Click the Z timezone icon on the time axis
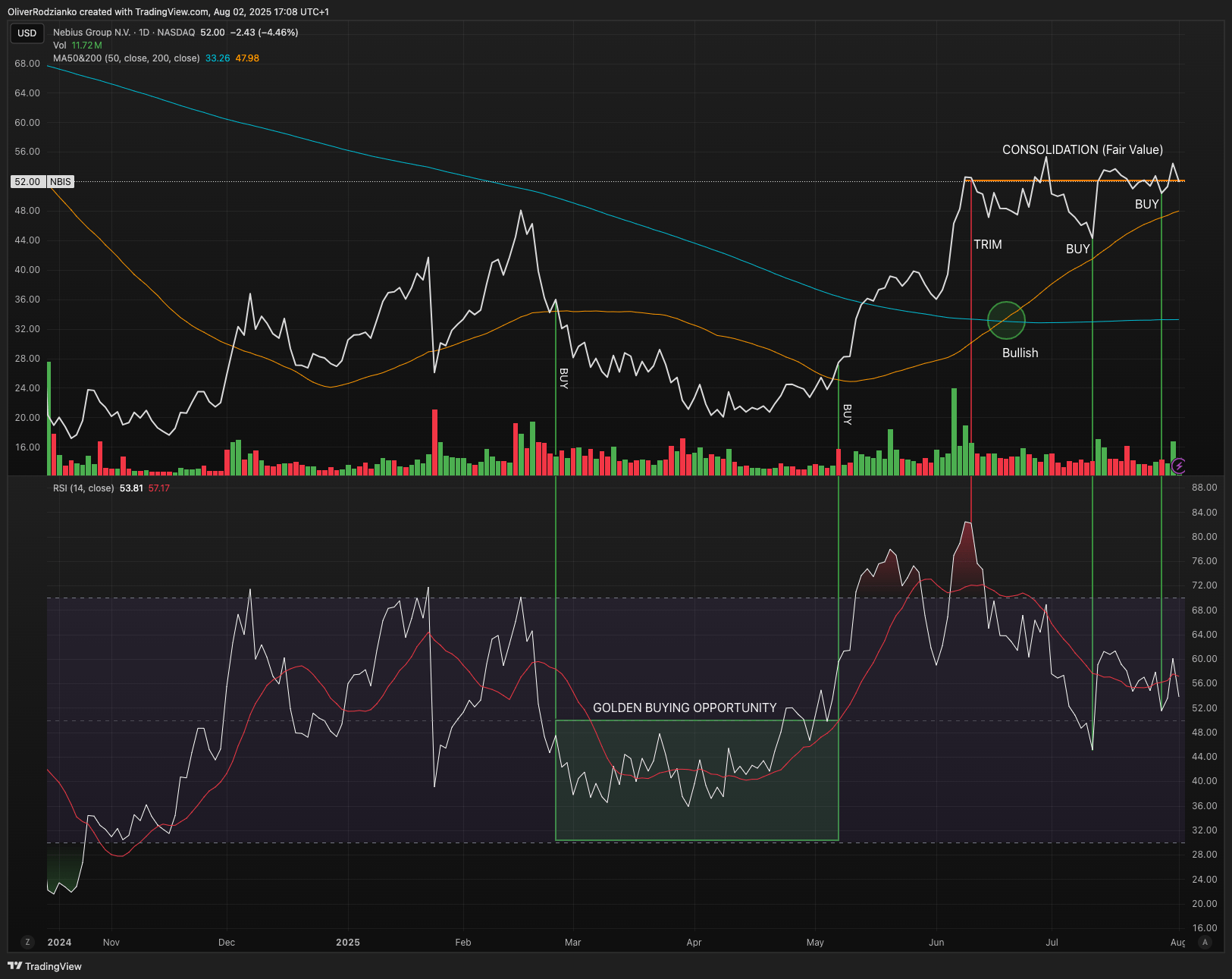 (27, 942)
